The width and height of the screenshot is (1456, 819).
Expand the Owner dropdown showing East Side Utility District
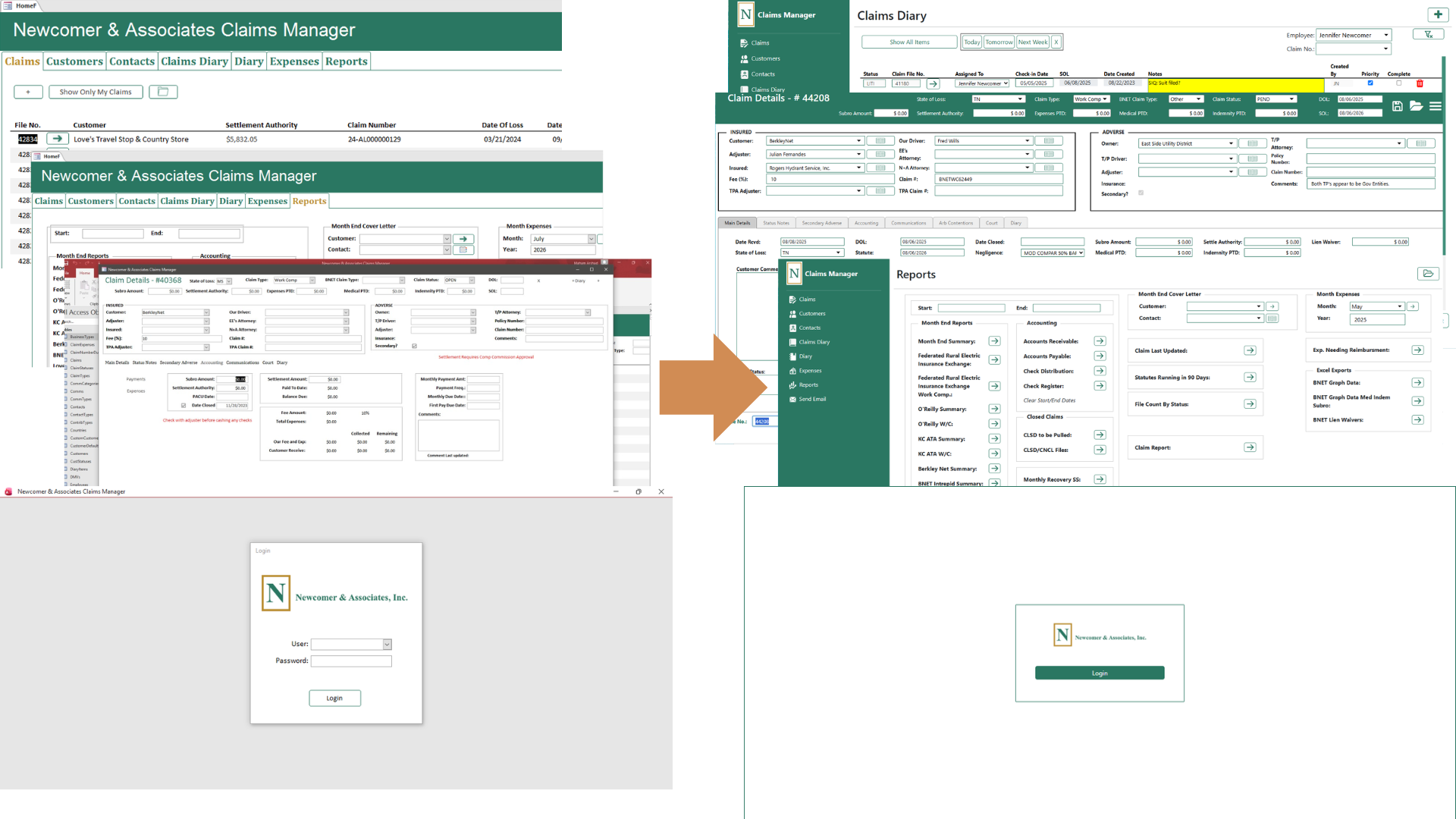pyautogui.click(x=1231, y=143)
